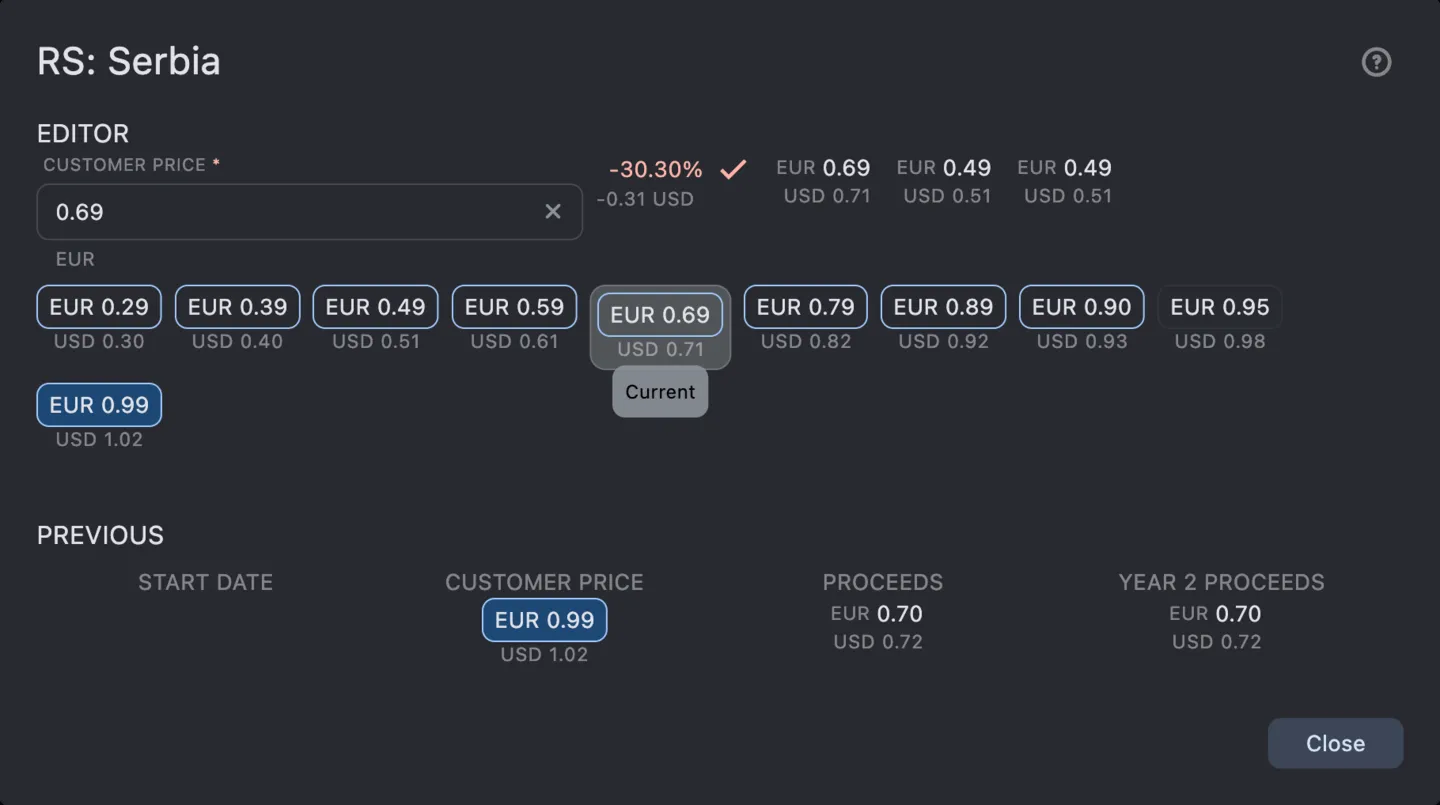The width and height of the screenshot is (1440, 805).
Task: Click the Current EUR 0.69 price chip
Action: (659, 314)
